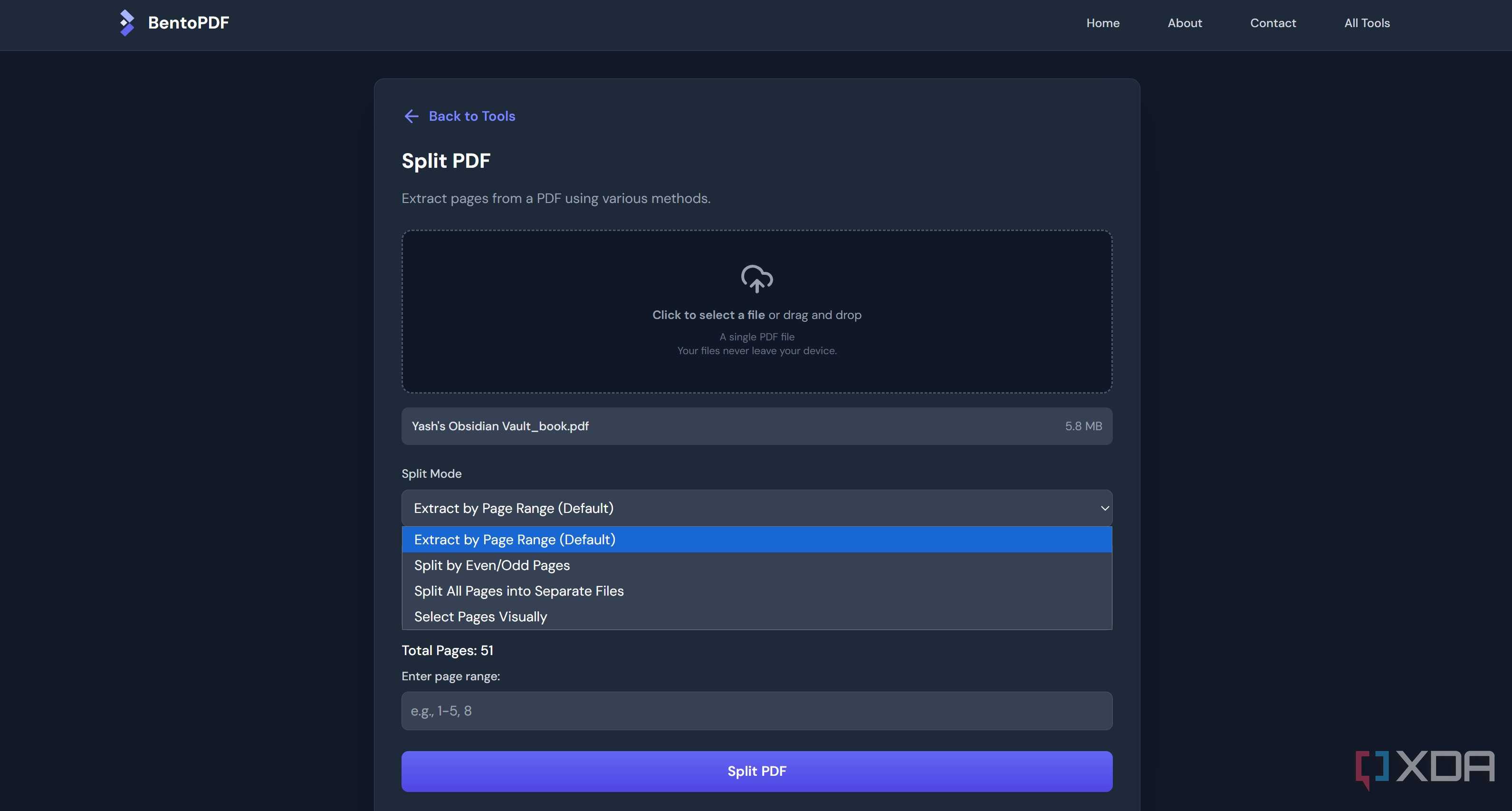This screenshot has width=1512, height=811.
Task: Choose Select Pages Visually option
Action: pyautogui.click(x=756, y=617)
